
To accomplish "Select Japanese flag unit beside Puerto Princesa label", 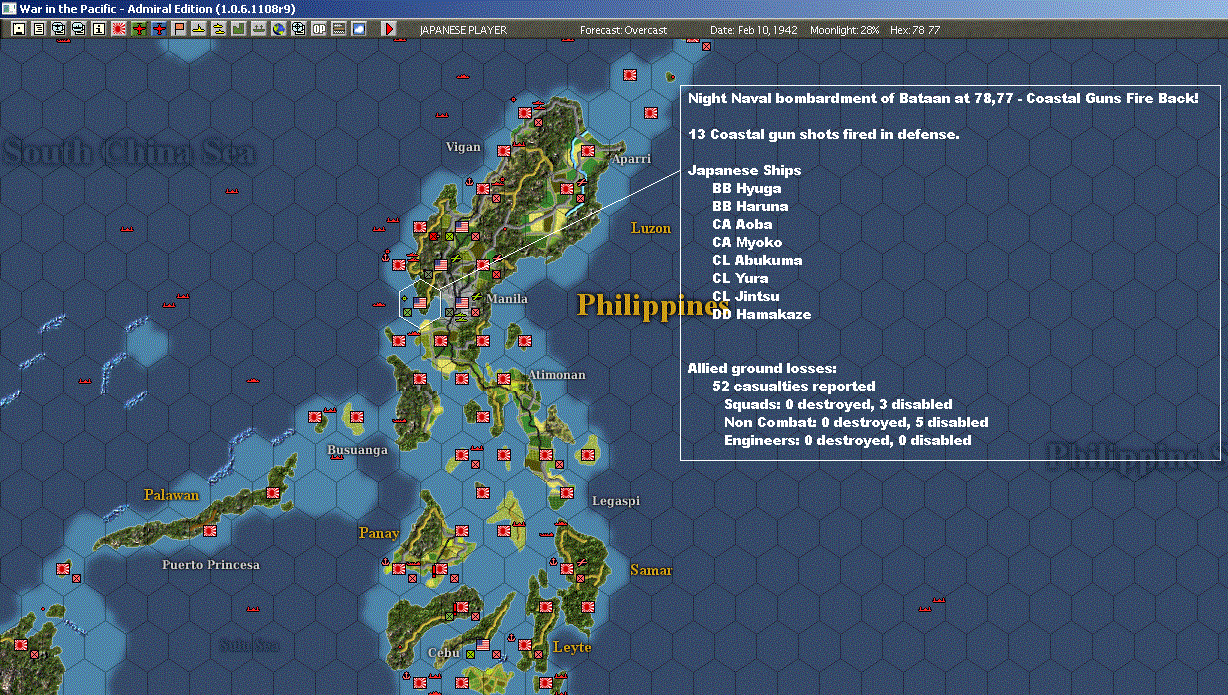I will tap(210, 531).
